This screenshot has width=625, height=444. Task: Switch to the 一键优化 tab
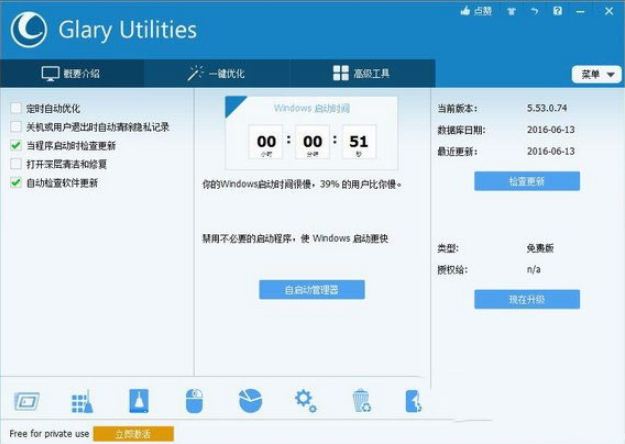click(x=217, y=73)
